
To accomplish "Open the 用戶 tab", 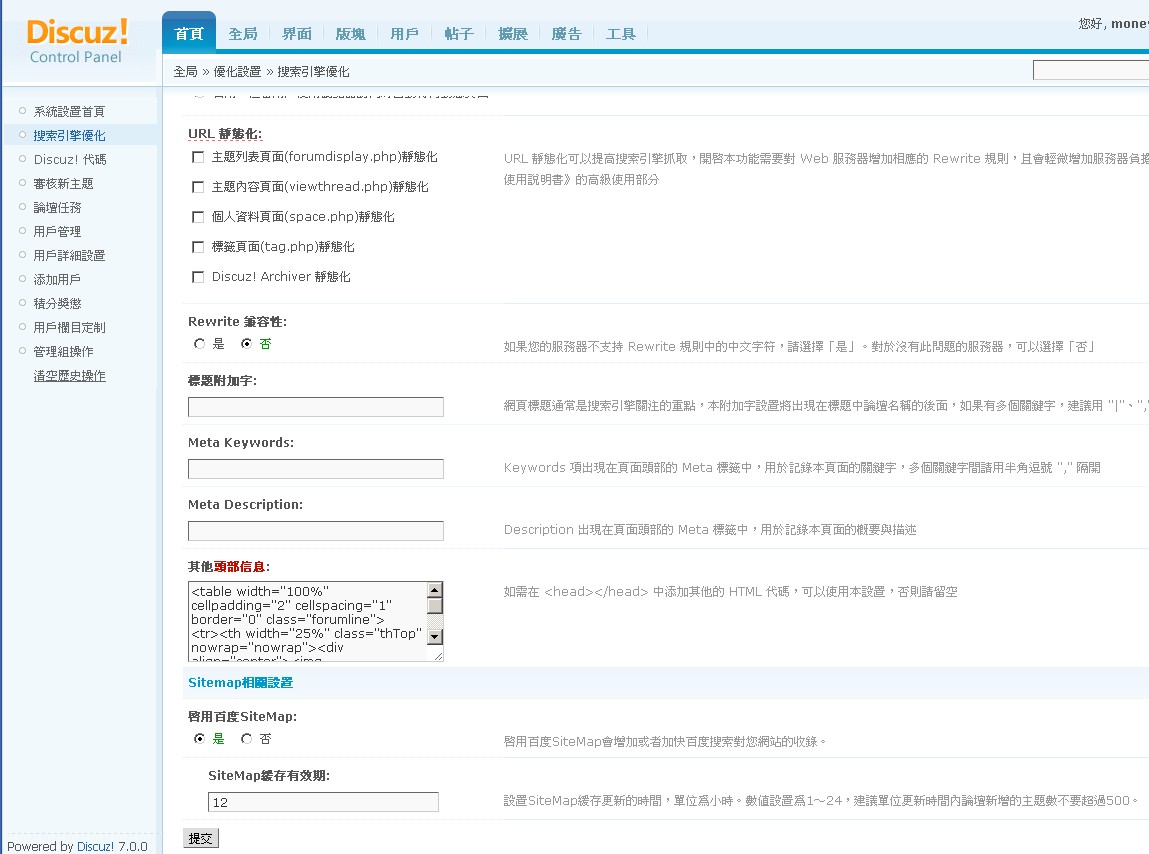I will click(404, 34).
